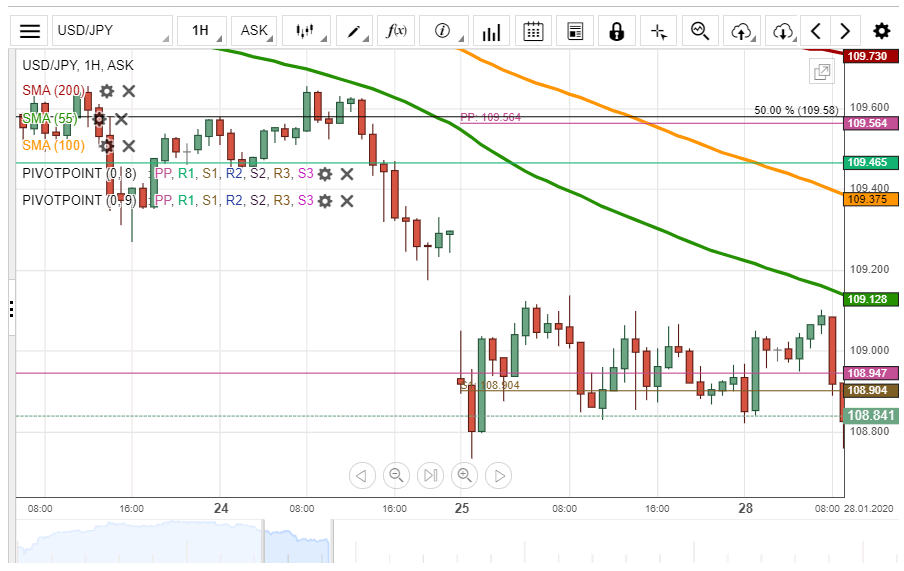The image size is (904, 571).
Task: Open chart settings gear in the toolbar
Action: (x=881, y=31)
